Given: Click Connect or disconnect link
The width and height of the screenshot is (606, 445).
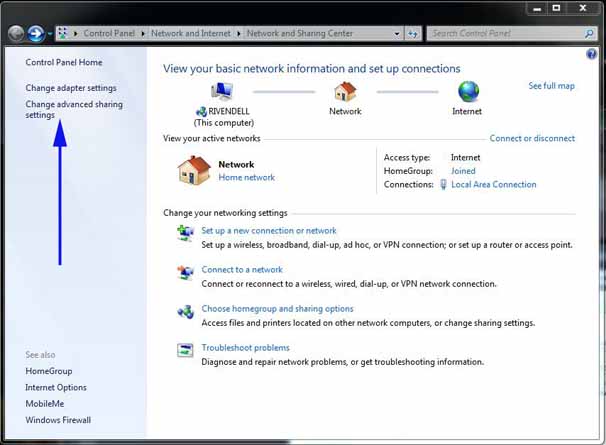Looking at the screenshot, I should point(532,138).
